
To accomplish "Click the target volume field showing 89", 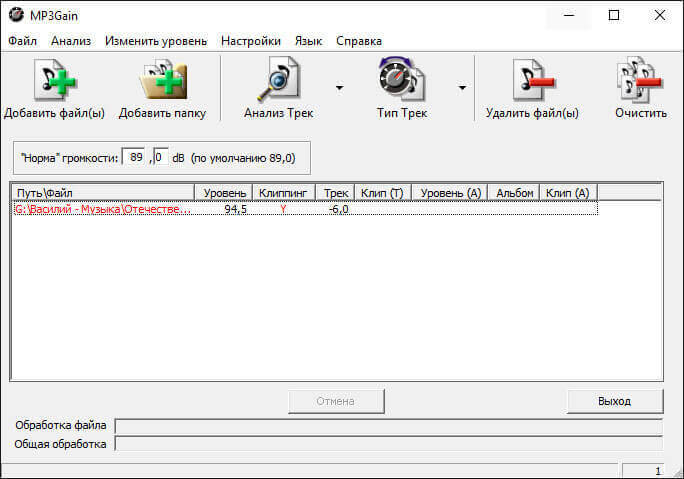I will [133, 157].
